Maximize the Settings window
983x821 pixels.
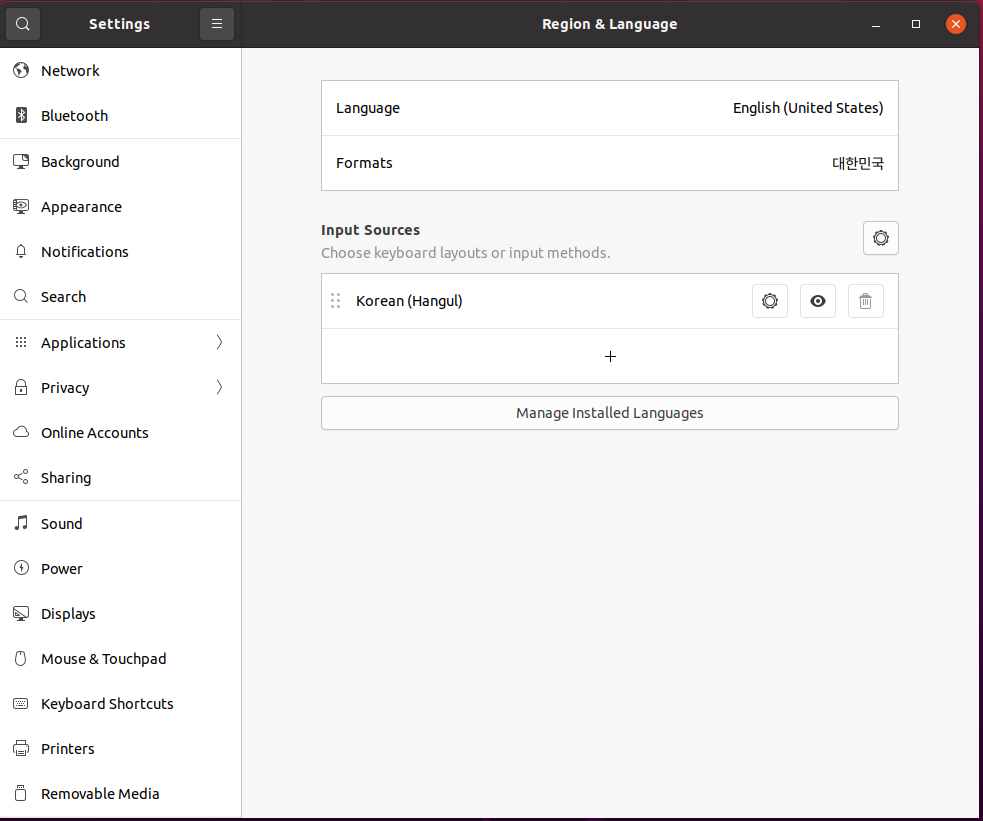915,24
